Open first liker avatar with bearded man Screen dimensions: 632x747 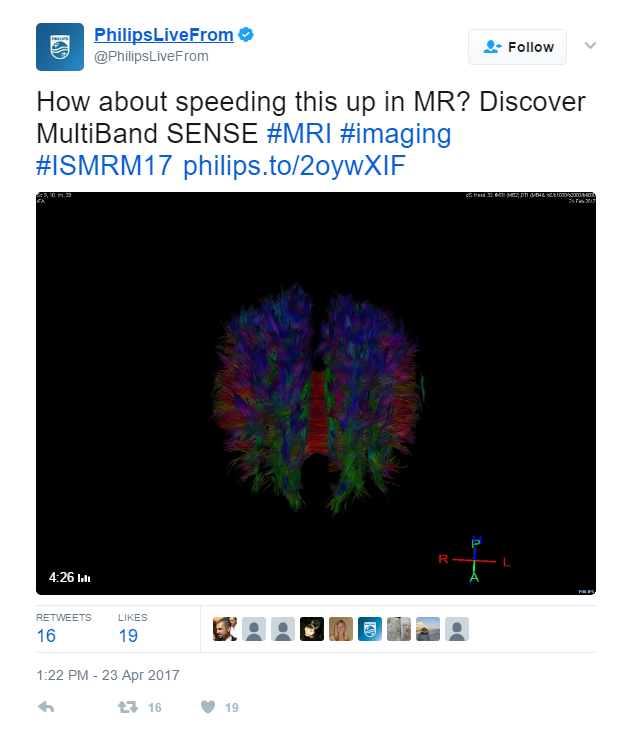click(x=225, y=629)
